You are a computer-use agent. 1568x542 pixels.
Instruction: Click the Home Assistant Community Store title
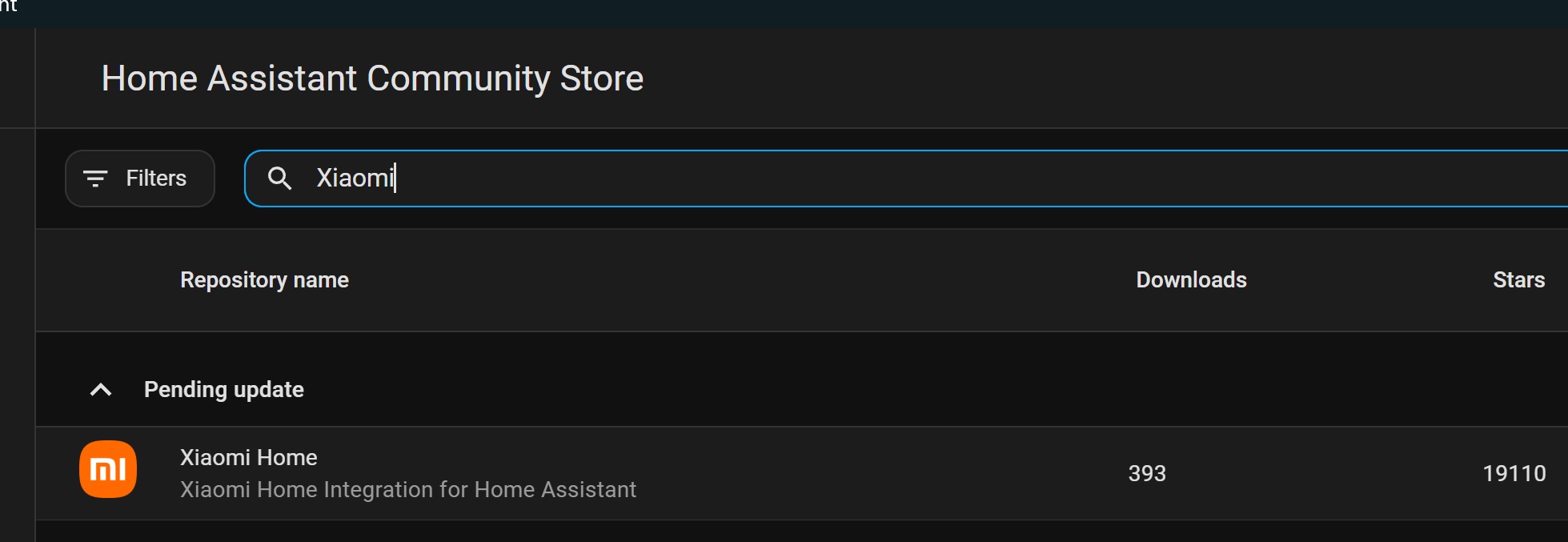372,78
